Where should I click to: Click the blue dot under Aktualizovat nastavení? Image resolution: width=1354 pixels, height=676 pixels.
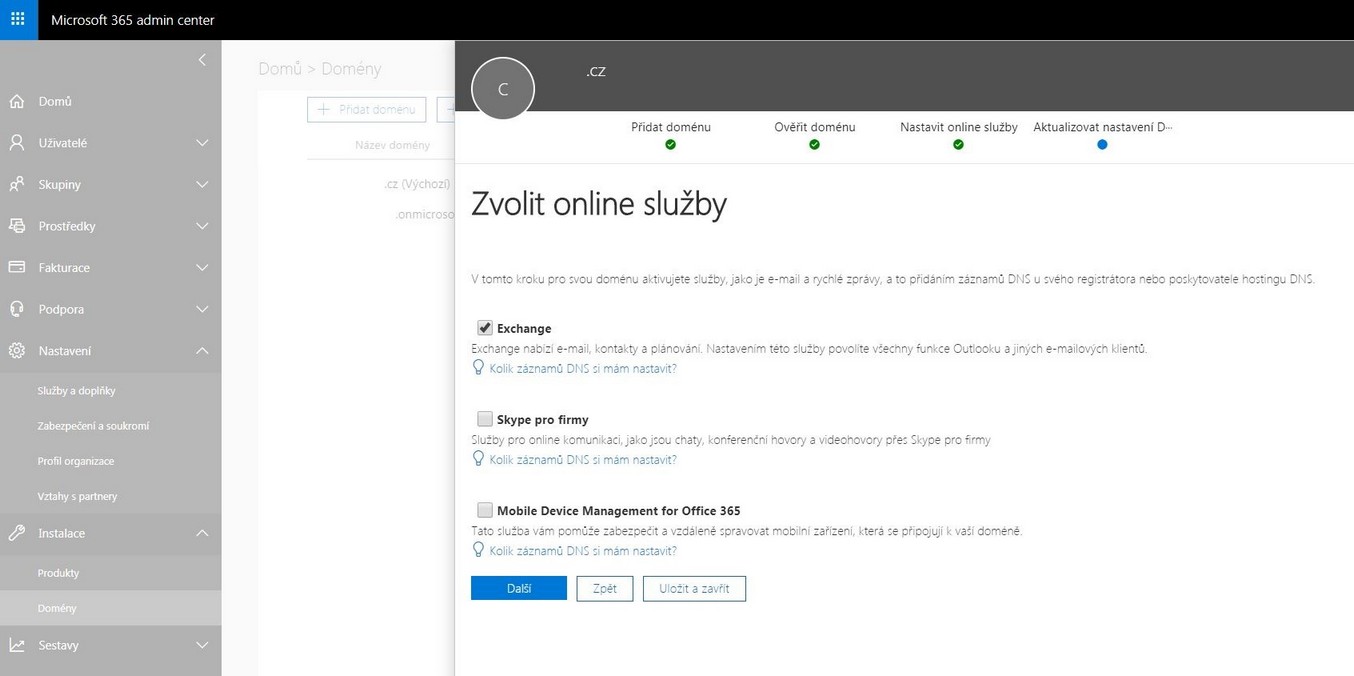[1102, 145]
